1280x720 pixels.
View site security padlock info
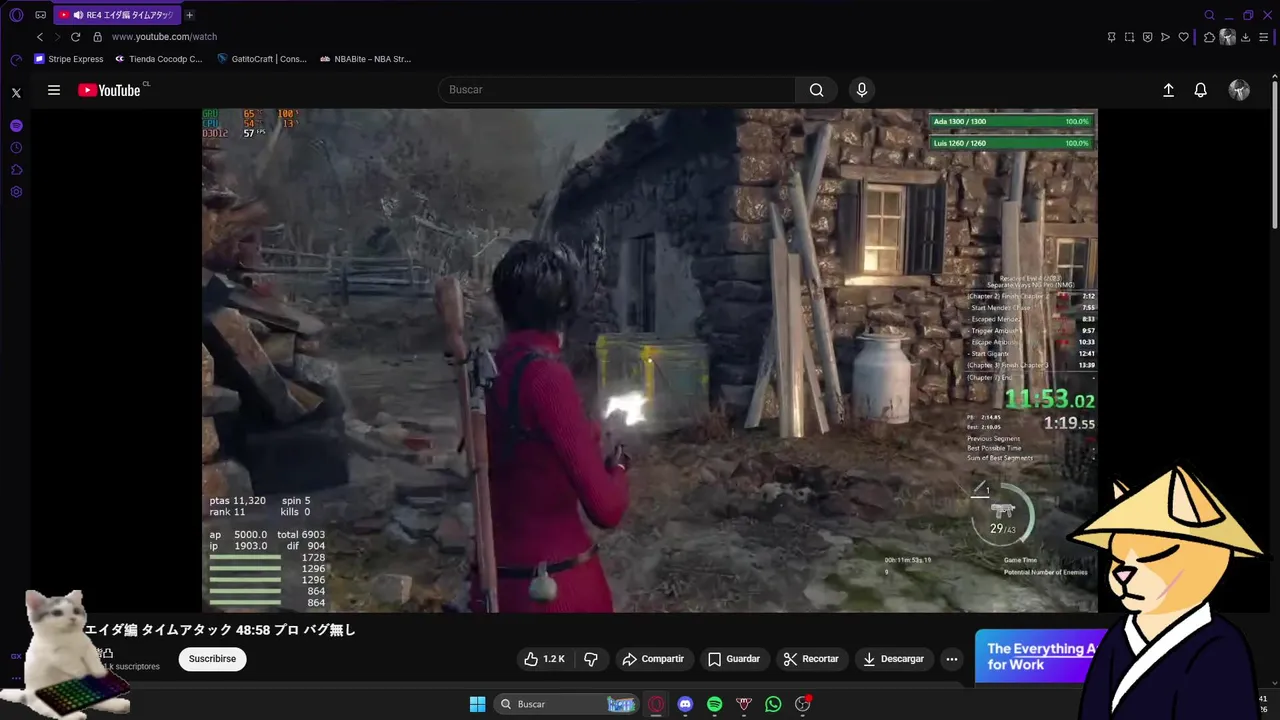[97, 37]
